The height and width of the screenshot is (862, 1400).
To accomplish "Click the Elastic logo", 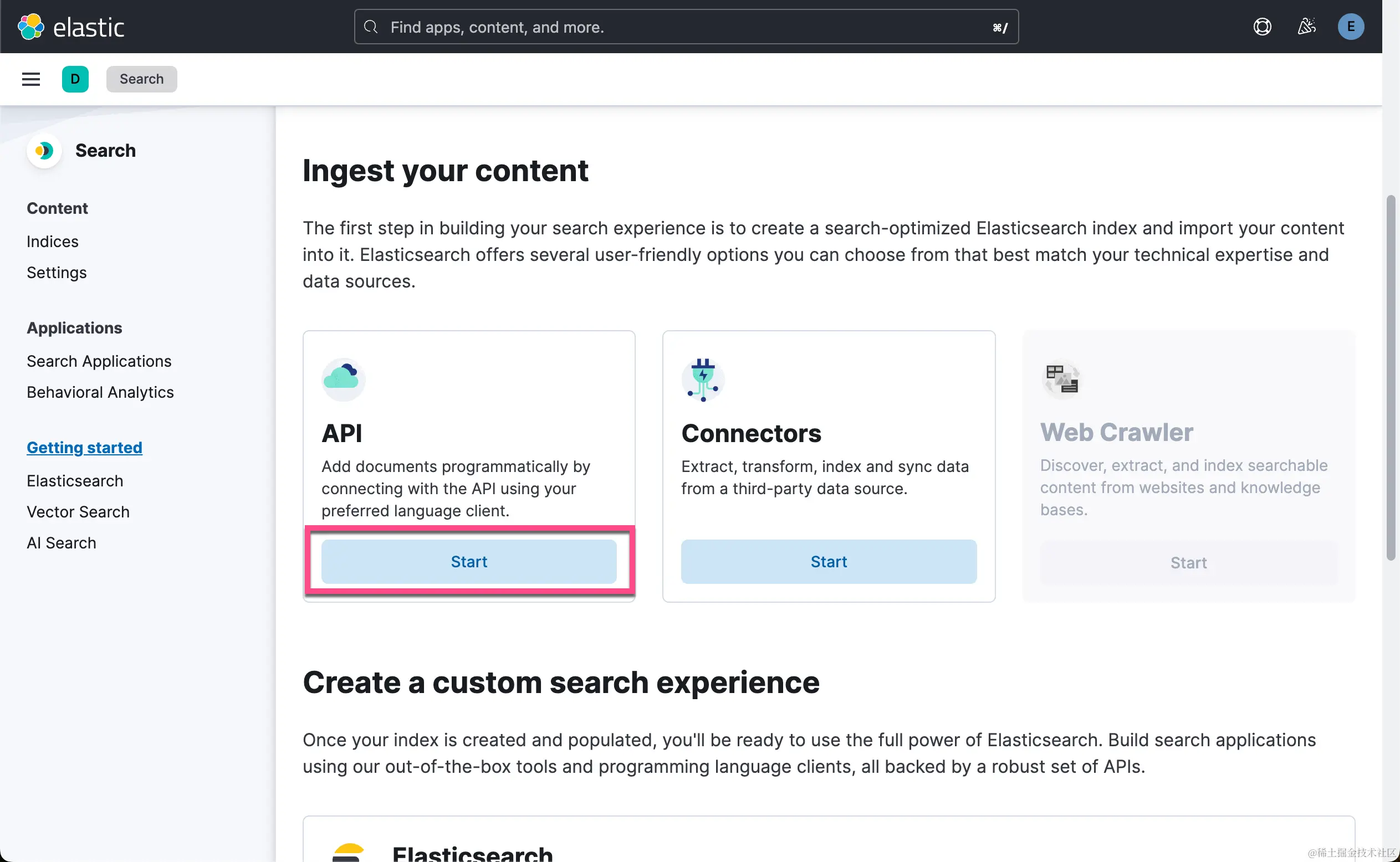I will 71,27.
